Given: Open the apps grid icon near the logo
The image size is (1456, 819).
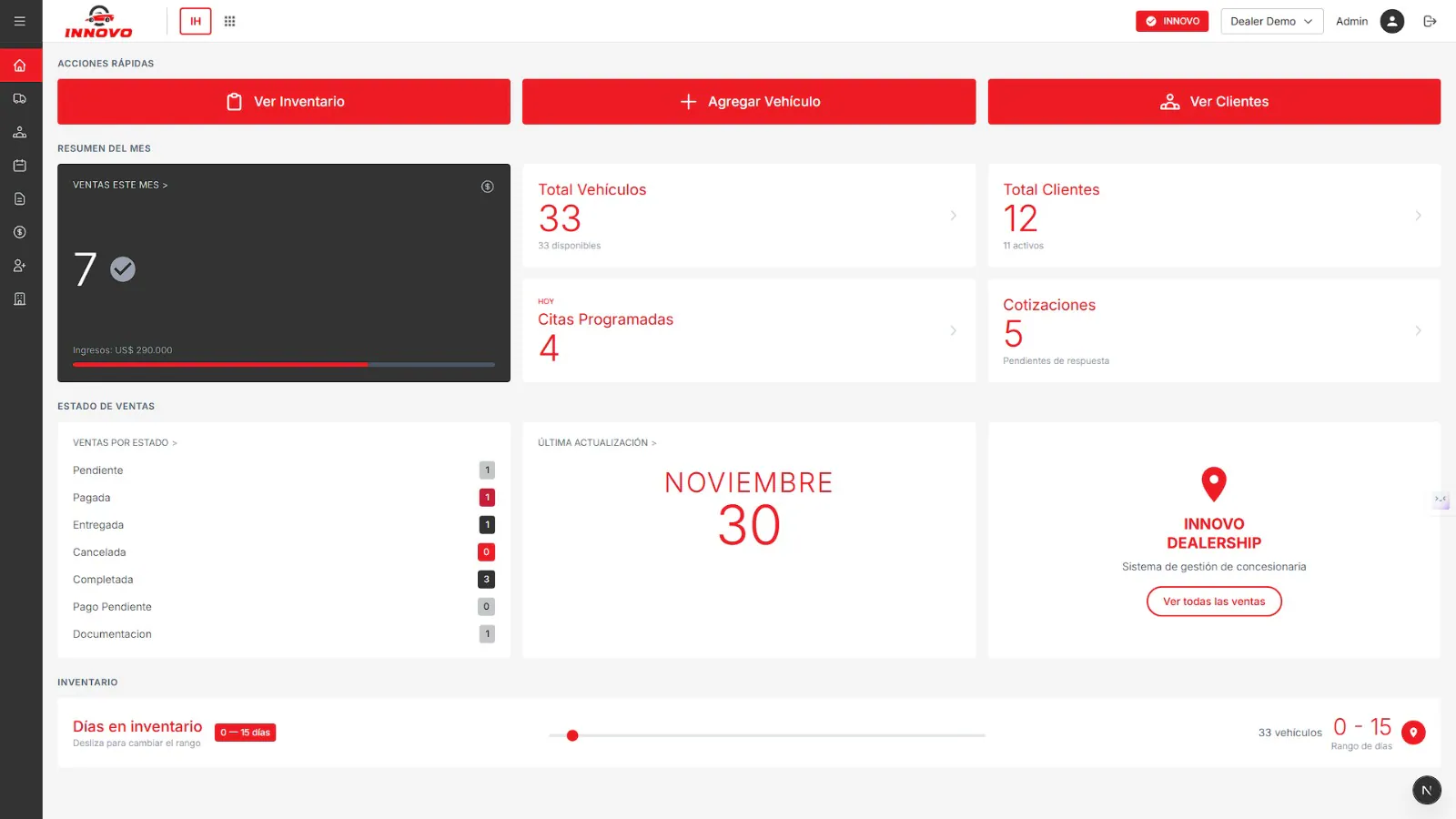Looking at the screenshot, I should (230, 21).
